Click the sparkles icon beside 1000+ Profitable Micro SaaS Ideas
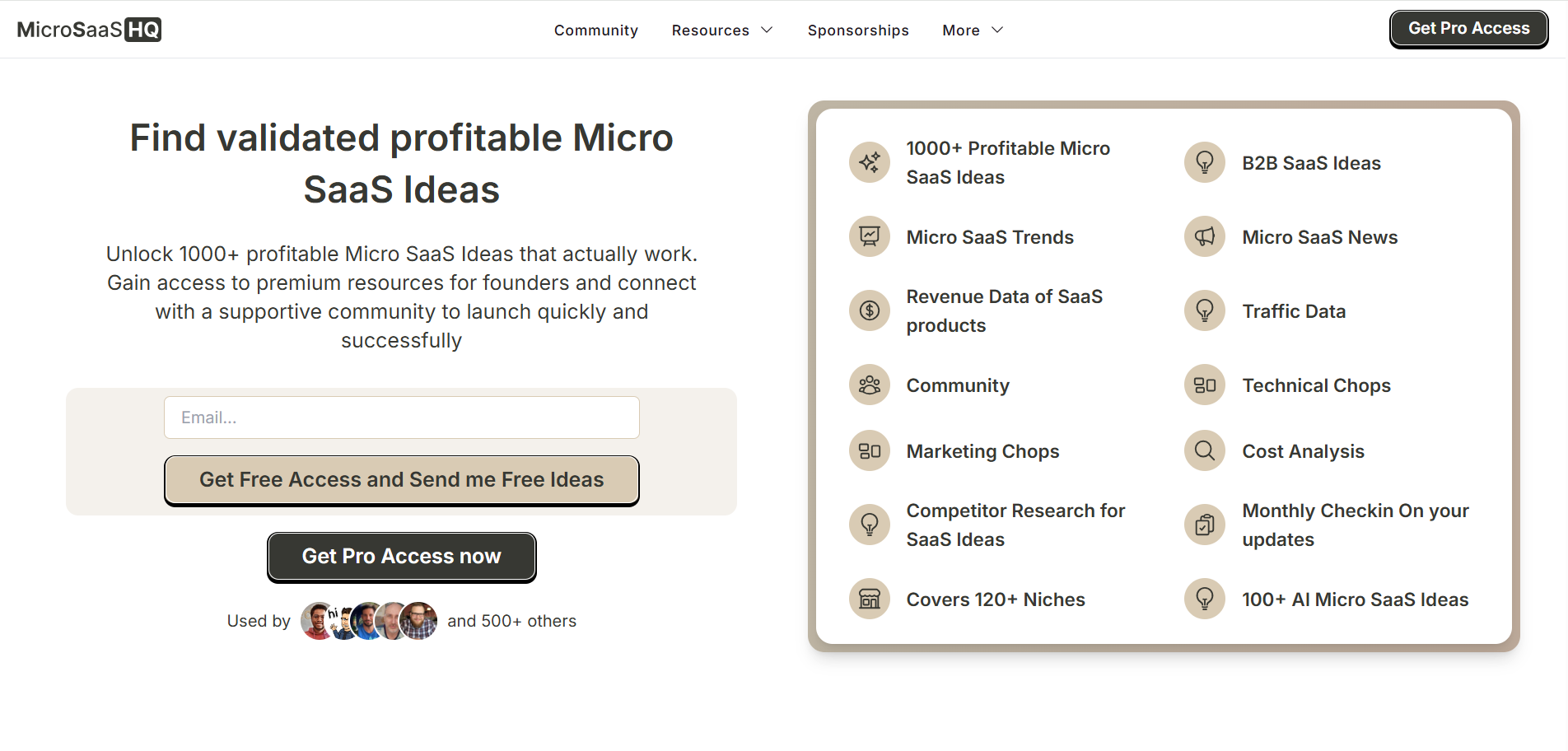Viewport: 1568px width, 751px height. click(x=870, y=162)
